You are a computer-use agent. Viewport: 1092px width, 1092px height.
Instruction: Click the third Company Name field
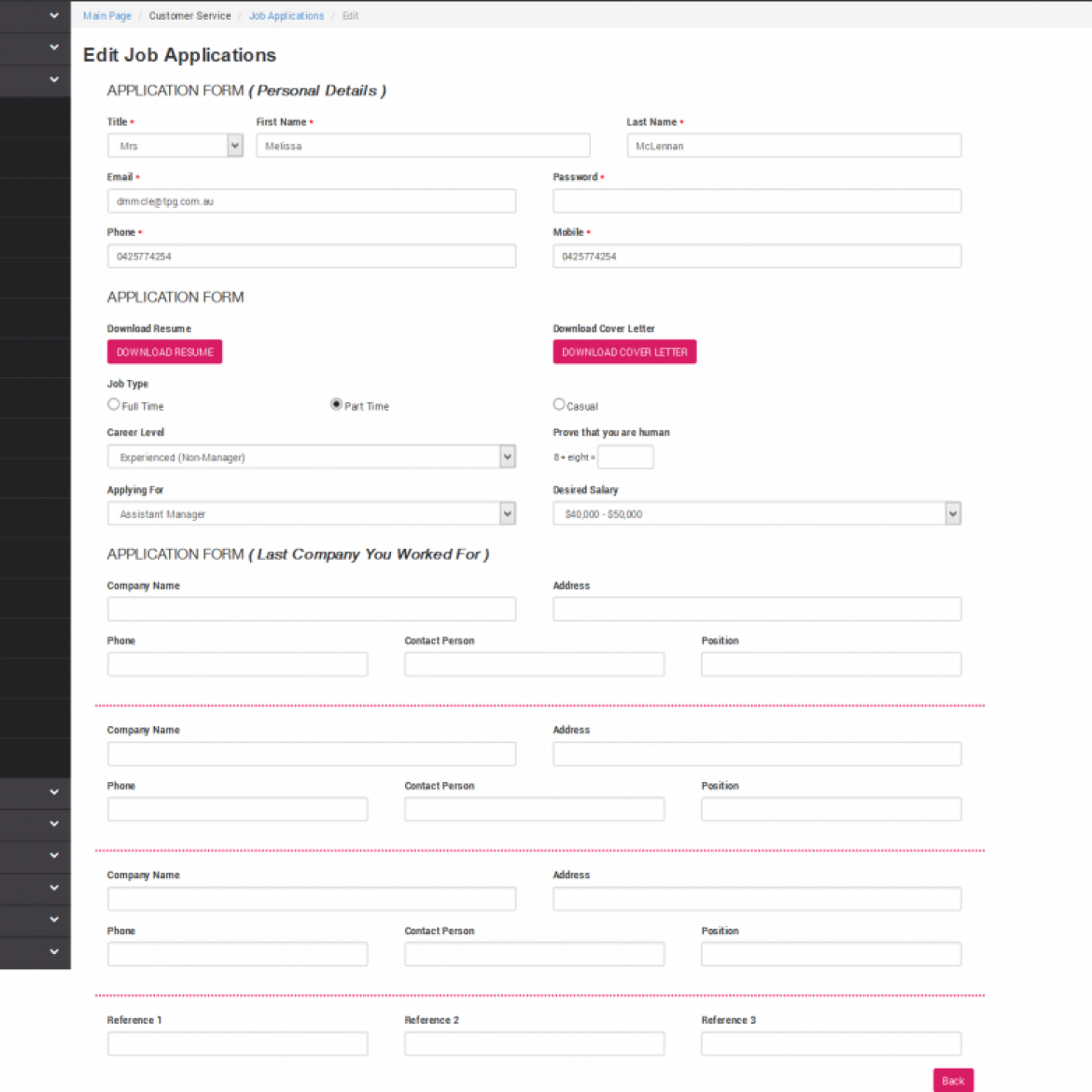[x=312, y=899]
